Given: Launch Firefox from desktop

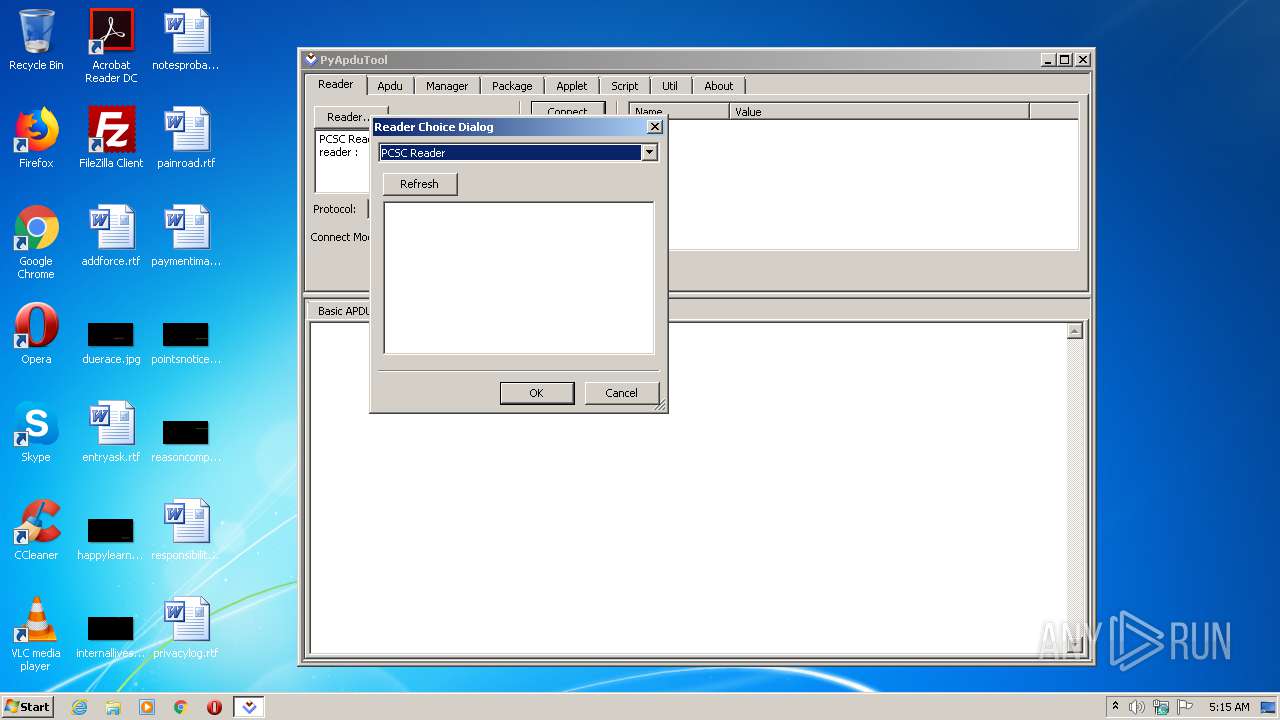Looking at the screenshot, I should pos(36,138).
